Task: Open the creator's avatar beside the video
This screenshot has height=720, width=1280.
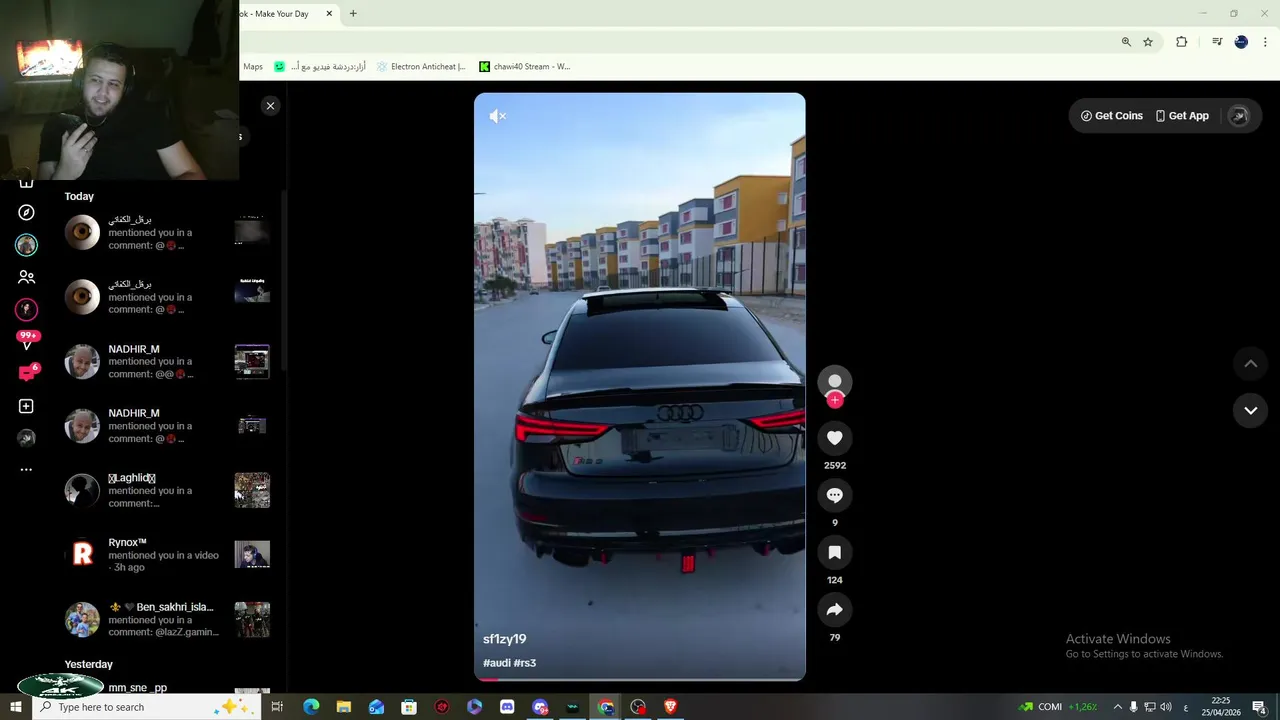Action: coord(835,381)
